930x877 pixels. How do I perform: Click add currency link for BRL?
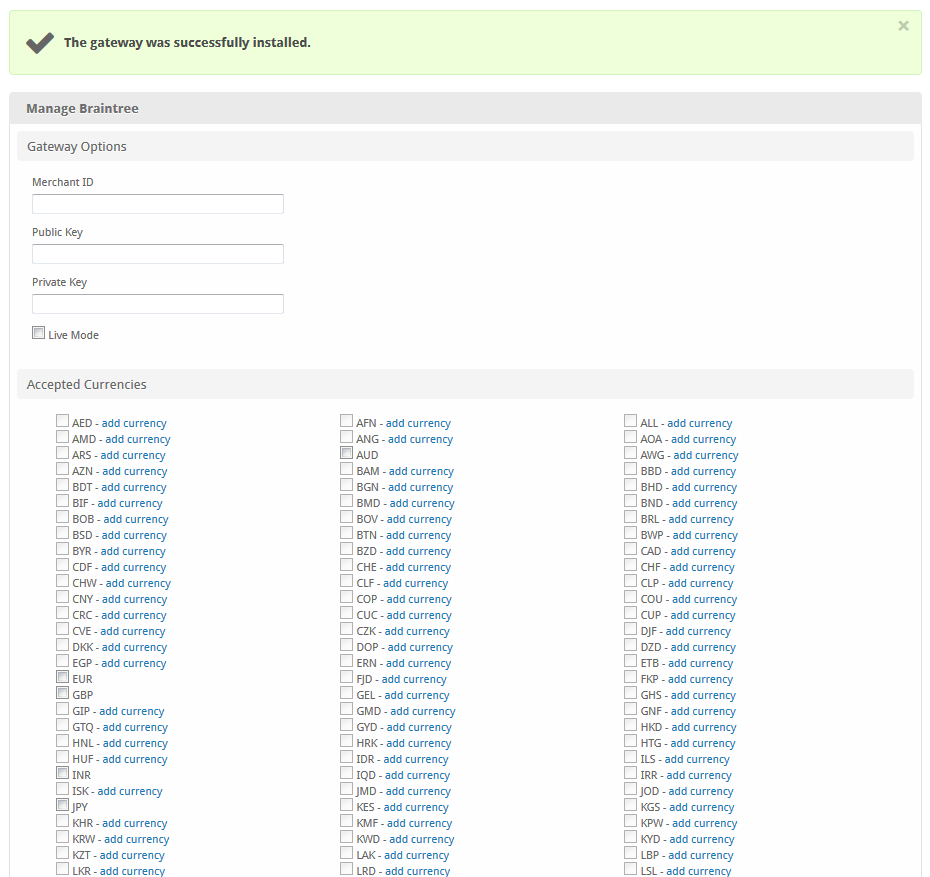tap(701, 519)
